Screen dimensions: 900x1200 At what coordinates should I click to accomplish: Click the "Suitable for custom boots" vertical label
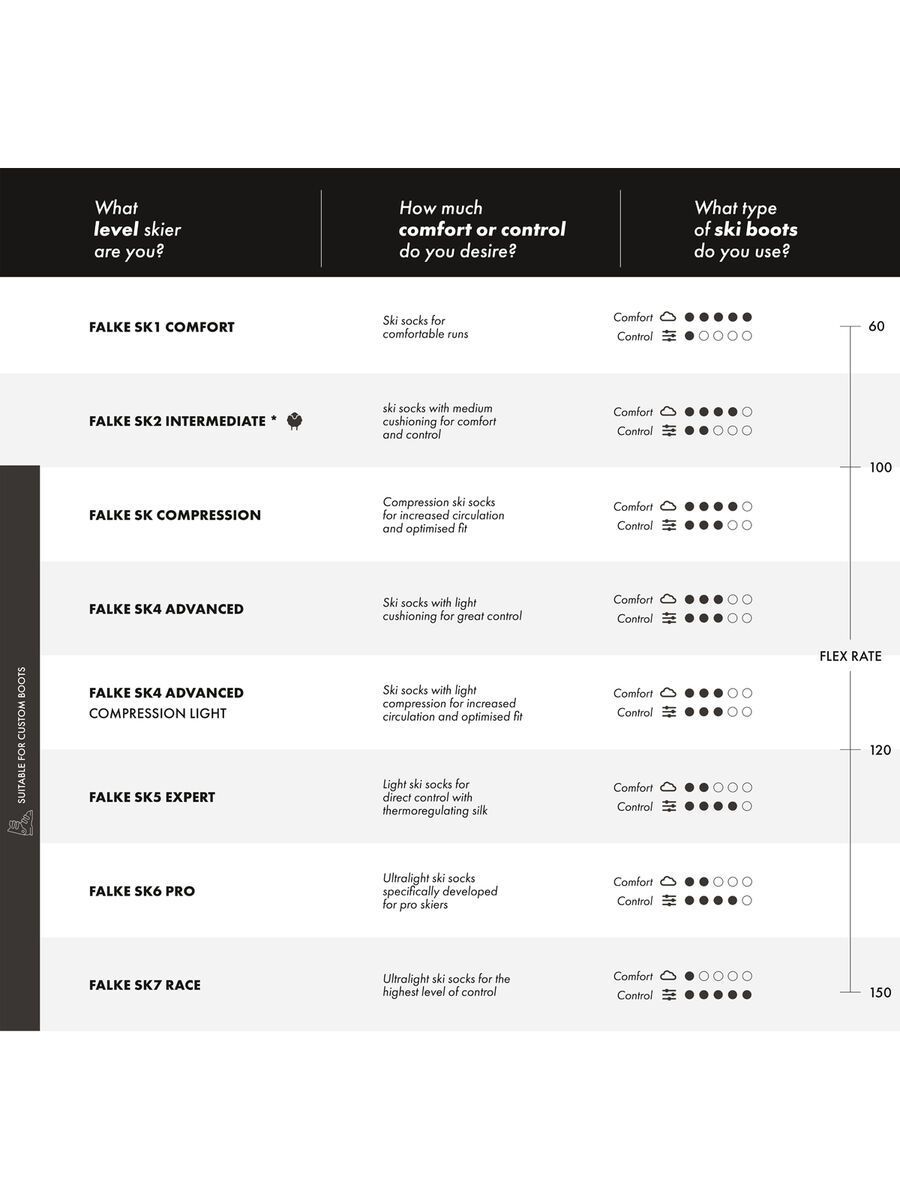(x=21, y=734)
